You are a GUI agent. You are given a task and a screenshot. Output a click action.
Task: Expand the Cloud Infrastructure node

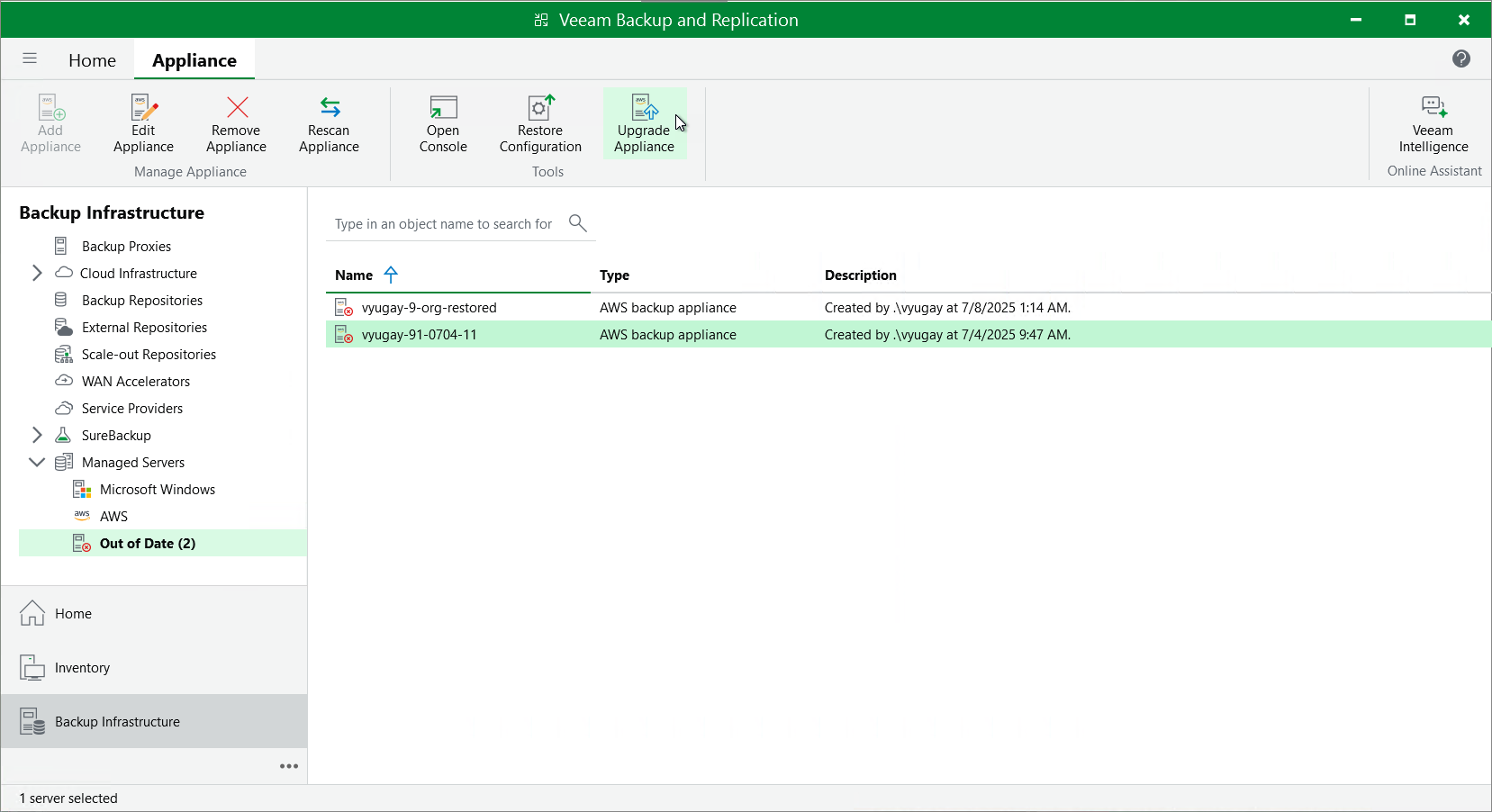point(37,273)
